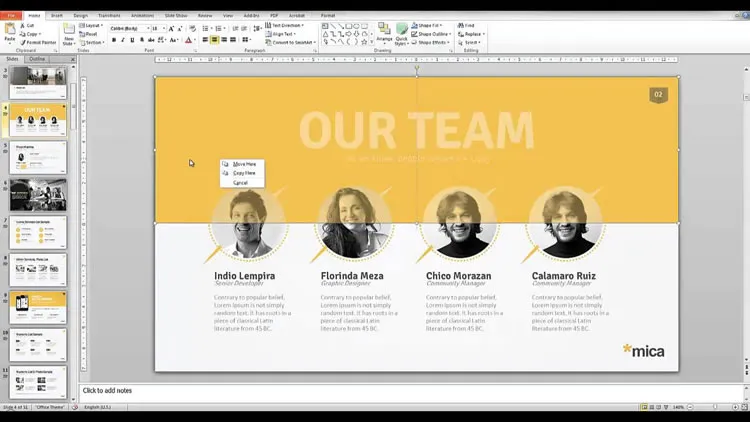The image size is (750, 422).
Task: Open the Section dropdown
Action: (x=92, y=43)
